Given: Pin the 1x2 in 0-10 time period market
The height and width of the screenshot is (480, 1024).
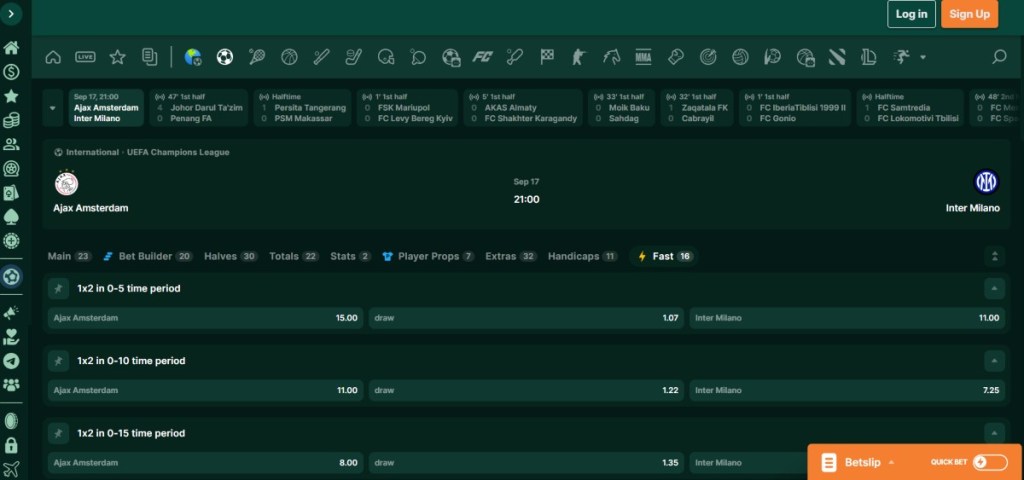Looking at the screenshot, I should point(59,360).
